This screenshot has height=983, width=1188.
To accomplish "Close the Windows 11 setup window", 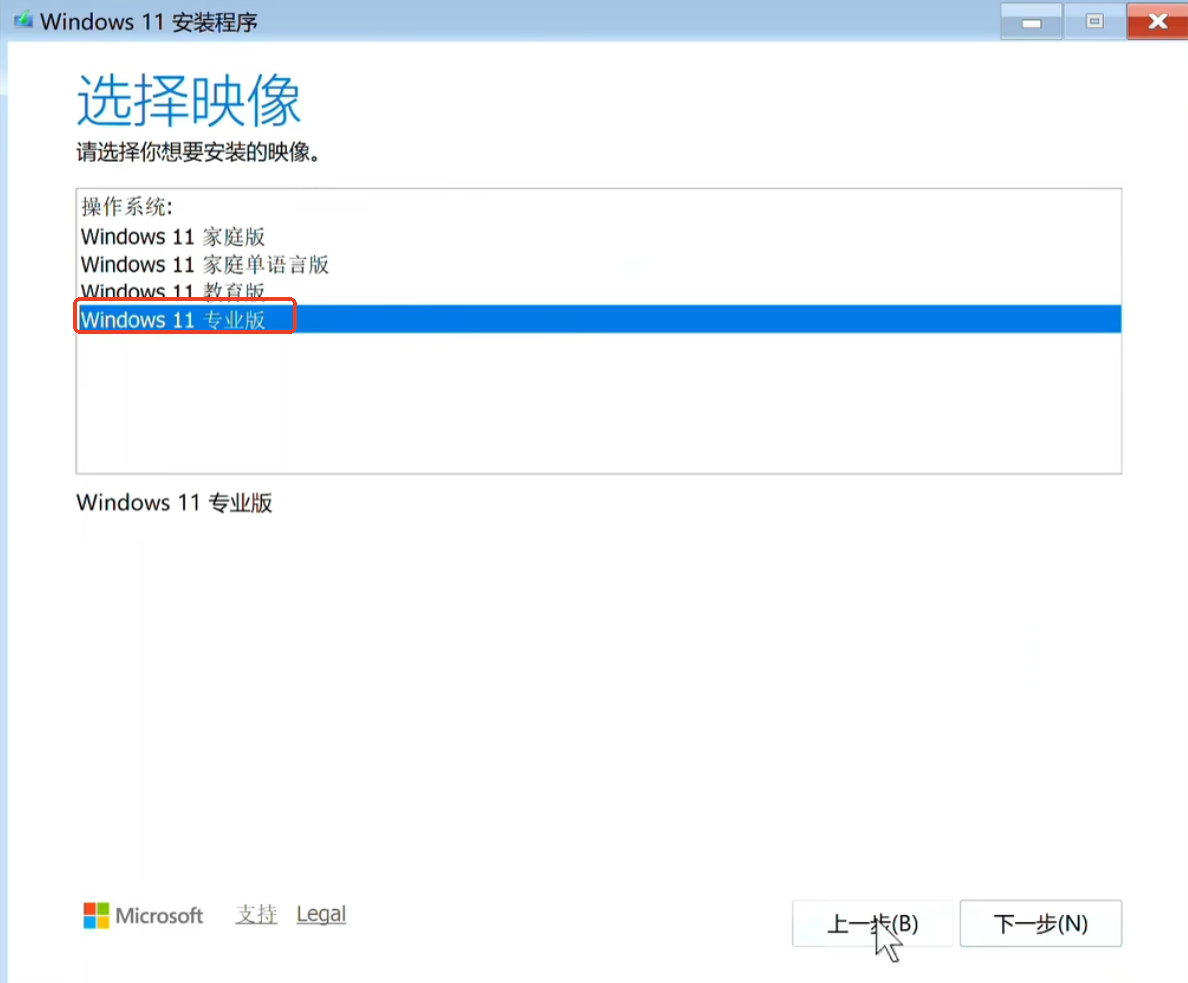I will click(x=1157, y=21).
